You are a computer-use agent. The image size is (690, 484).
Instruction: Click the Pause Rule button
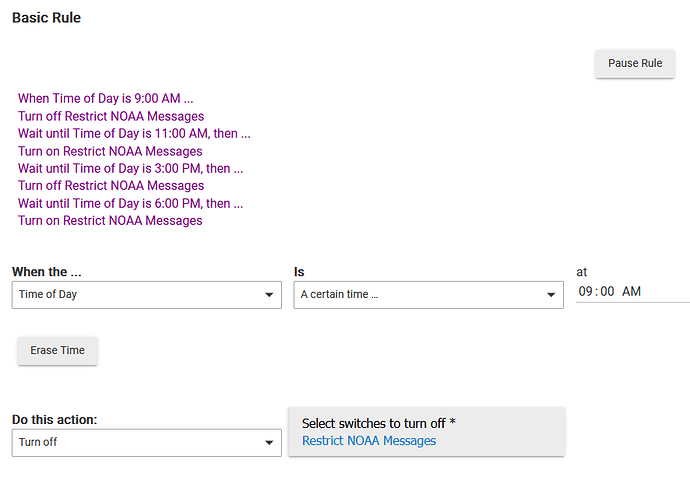635,63
